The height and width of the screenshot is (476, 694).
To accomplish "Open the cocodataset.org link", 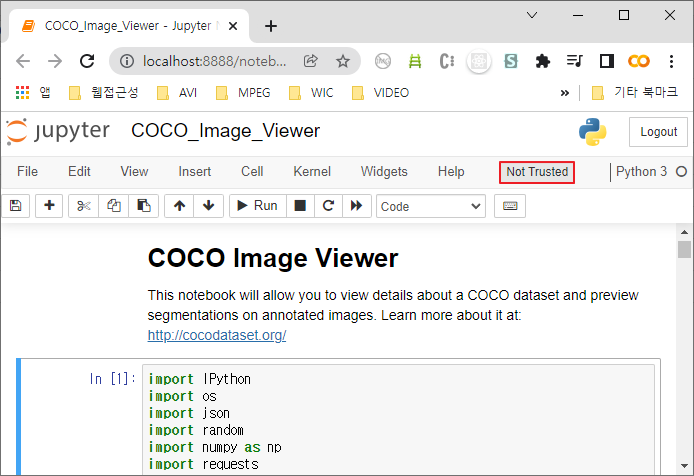I will point(217,335).
